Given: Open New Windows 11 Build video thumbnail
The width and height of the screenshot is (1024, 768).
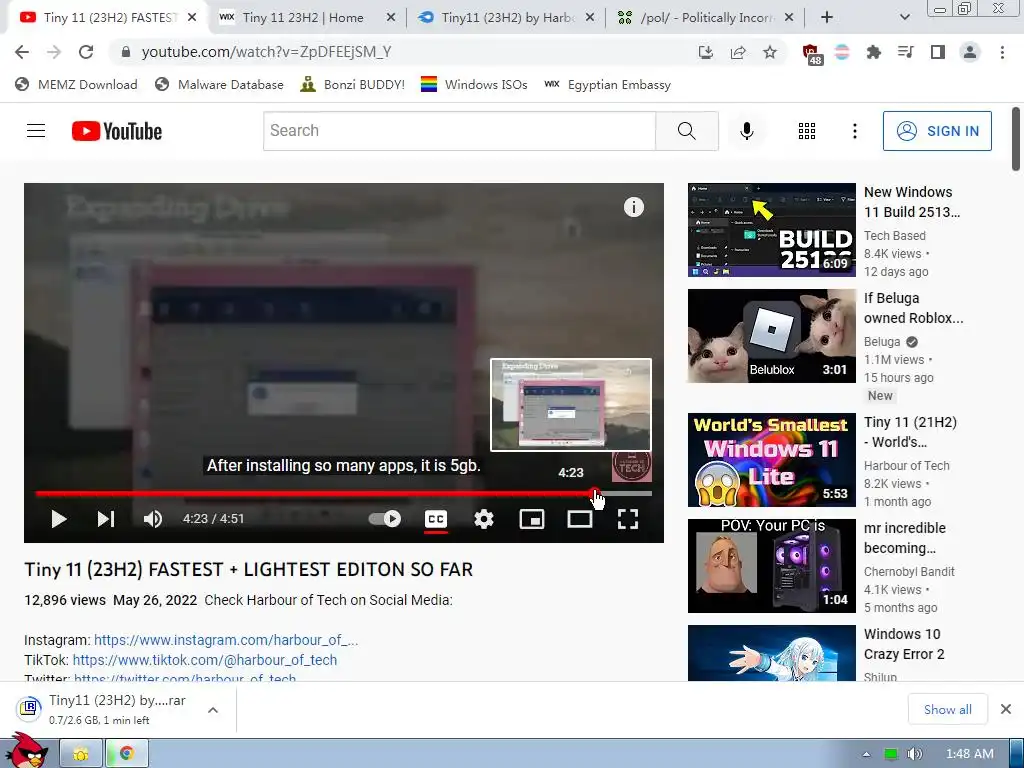Looking at the screenshot, I should tap(771, 230).
